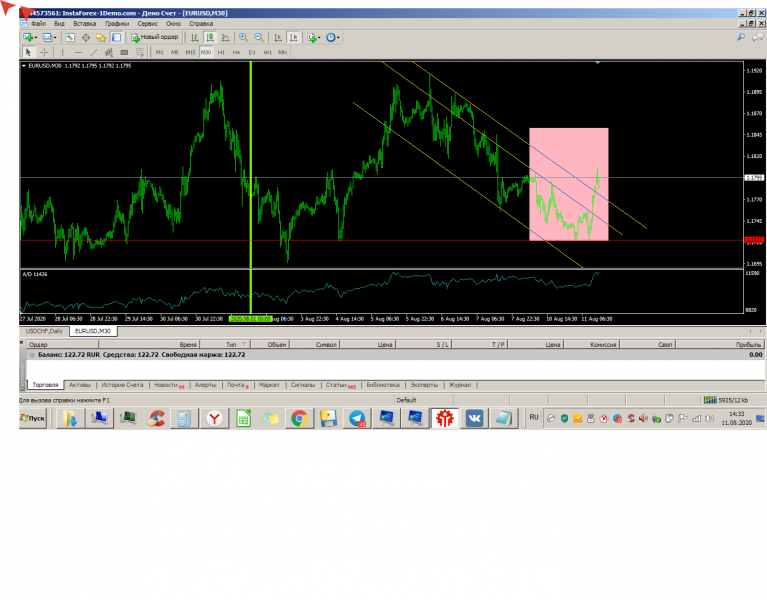Open the Пуск start button
The width and height of the screenshot is (767, 600).
33,418
